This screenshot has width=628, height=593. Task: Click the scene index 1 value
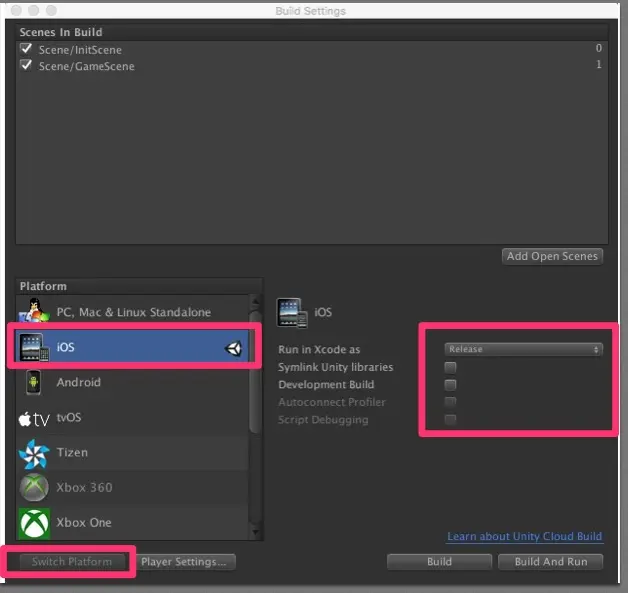pos(599,64)
